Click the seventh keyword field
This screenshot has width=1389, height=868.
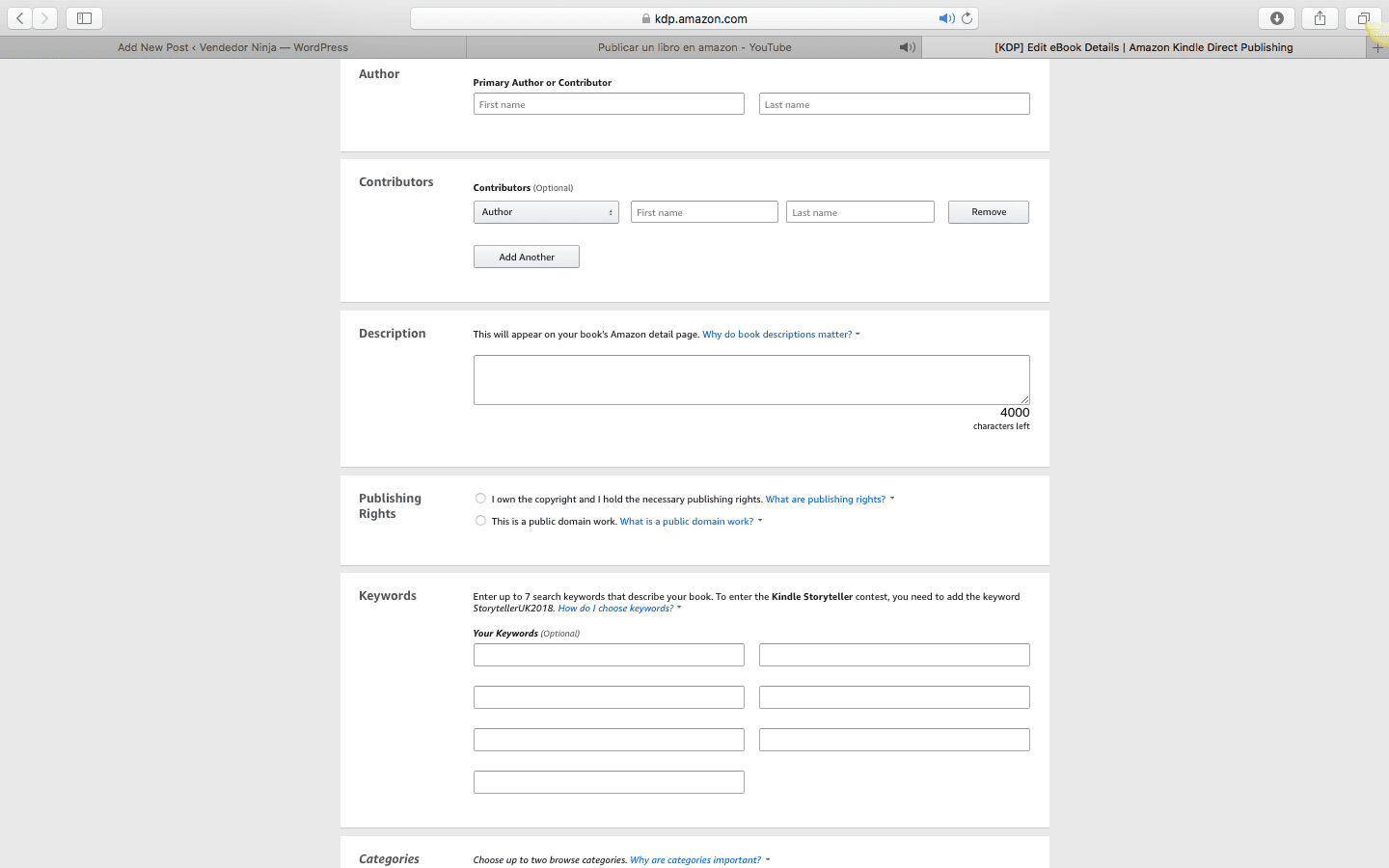click(x=609, y=782)
